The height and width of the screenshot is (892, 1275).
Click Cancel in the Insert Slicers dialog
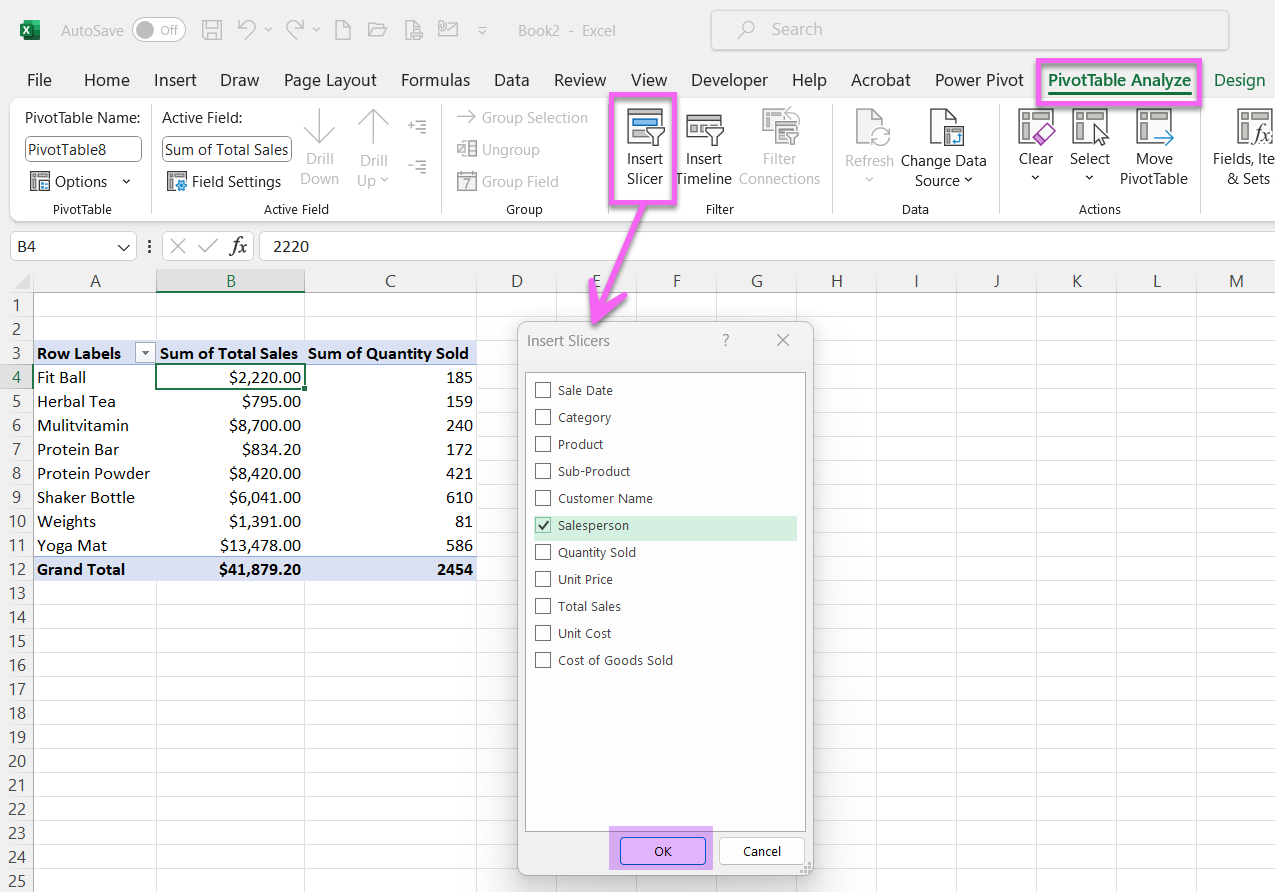tap(761, 851)
